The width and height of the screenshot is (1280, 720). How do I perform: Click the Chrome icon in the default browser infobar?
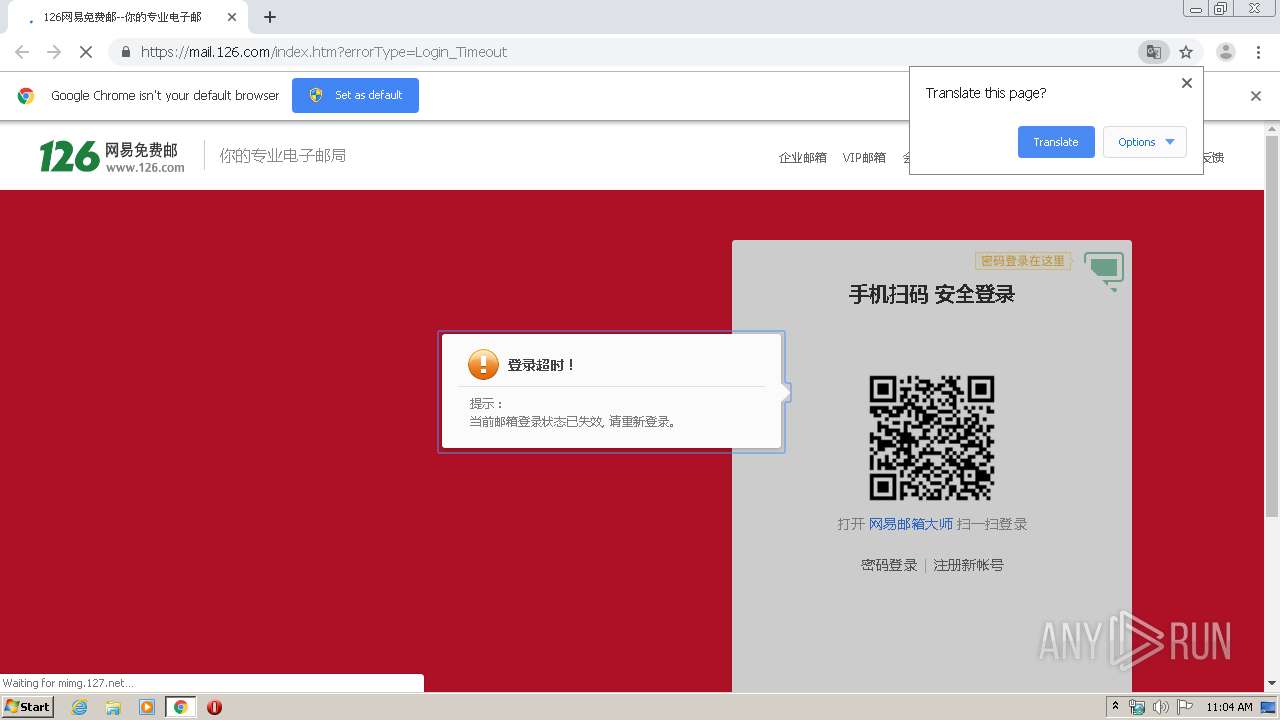(x=26, y=96)
